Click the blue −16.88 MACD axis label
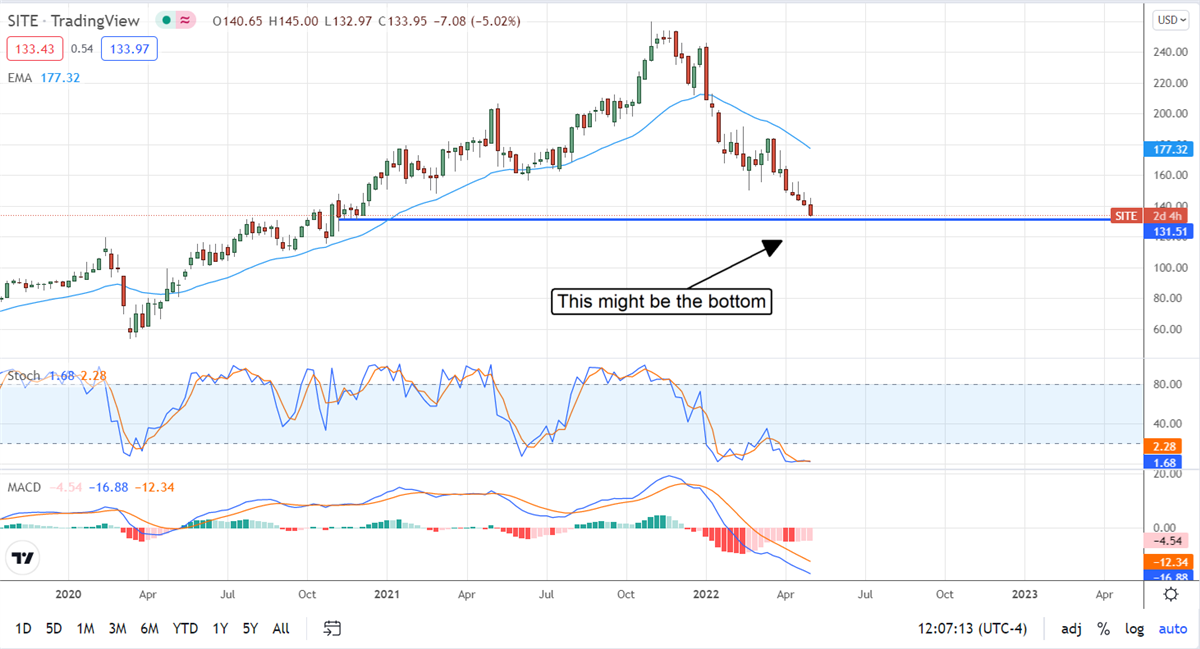This screenshot has height=649, width=1200. 1167,576
